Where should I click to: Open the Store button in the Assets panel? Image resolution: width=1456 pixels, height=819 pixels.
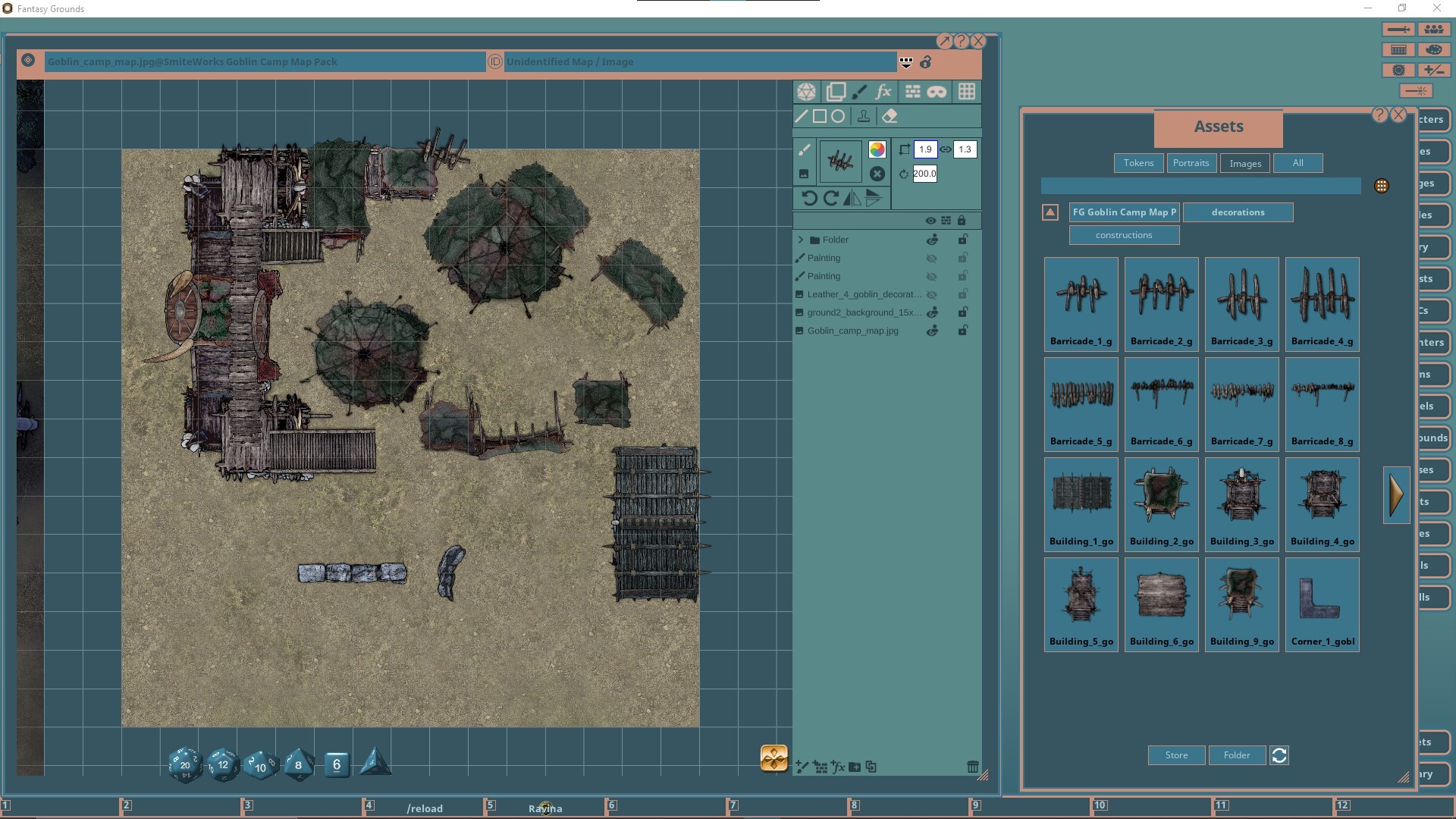(x=1175, y=755)
